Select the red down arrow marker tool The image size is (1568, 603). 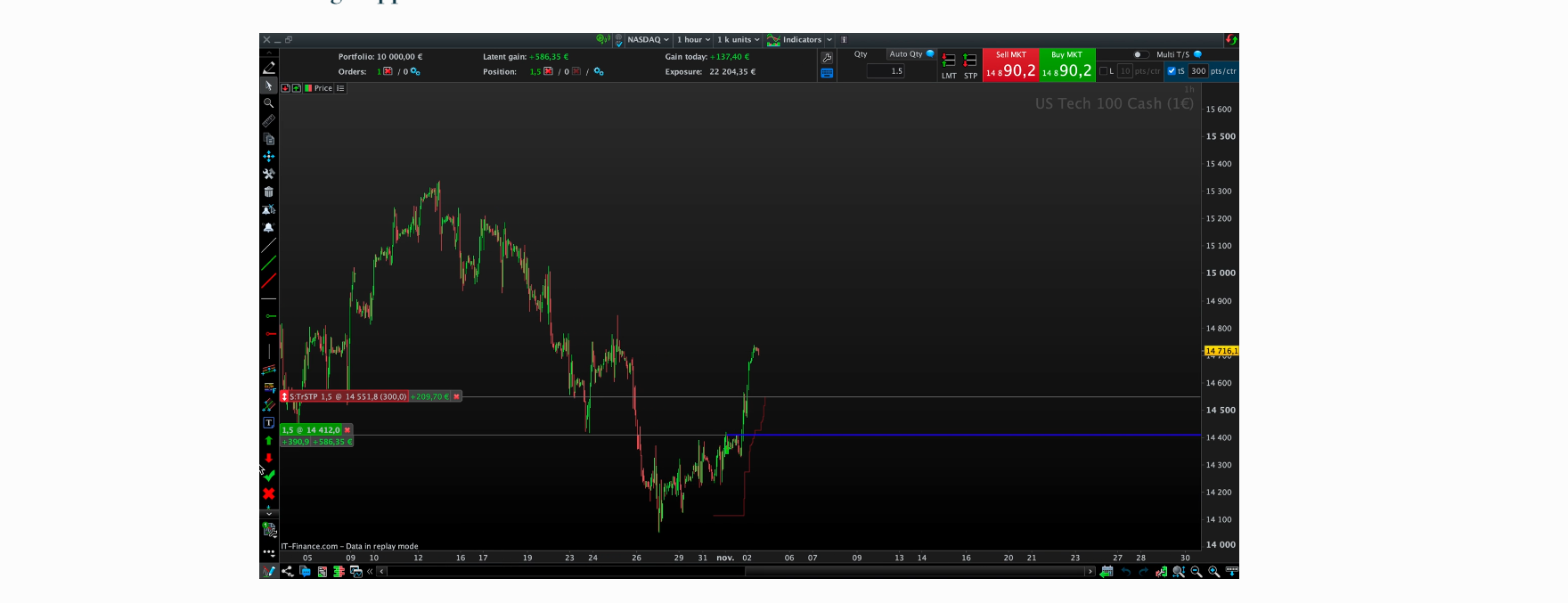268,458
